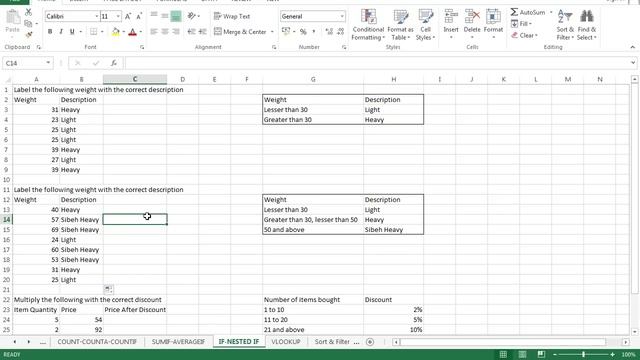Select Bottom Align icon
Viewport: 640px width, 360px height.
tap(176, 16)
